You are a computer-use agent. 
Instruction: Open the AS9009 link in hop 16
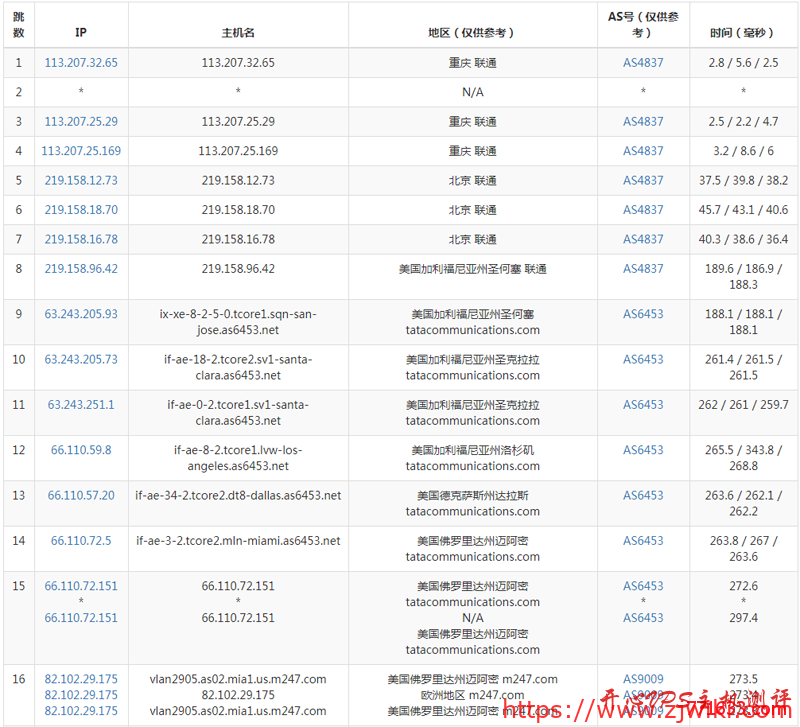tap(643, 679)
